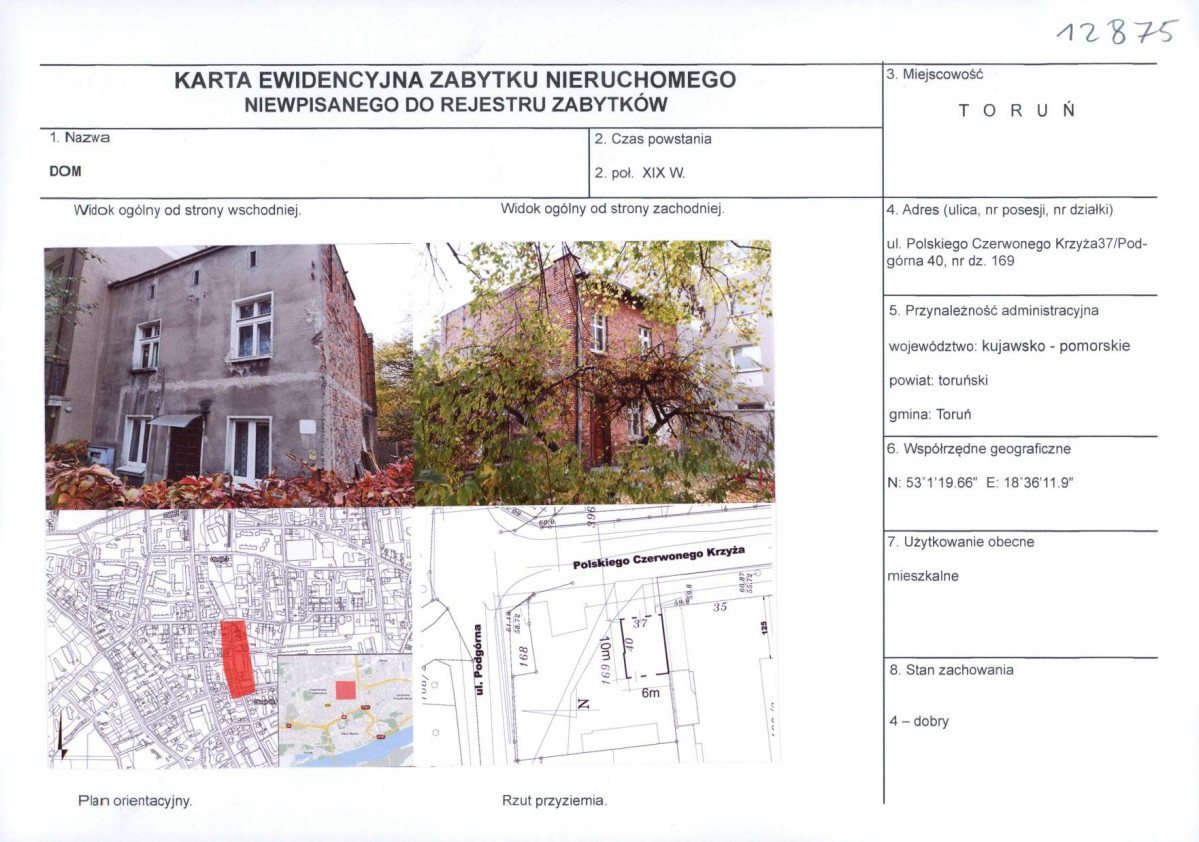The width and height of the screenshot is (1199, 842).
Task: Click the 'N' north marker on site plan
Action: pyautogui.click(x=583, y=704)
